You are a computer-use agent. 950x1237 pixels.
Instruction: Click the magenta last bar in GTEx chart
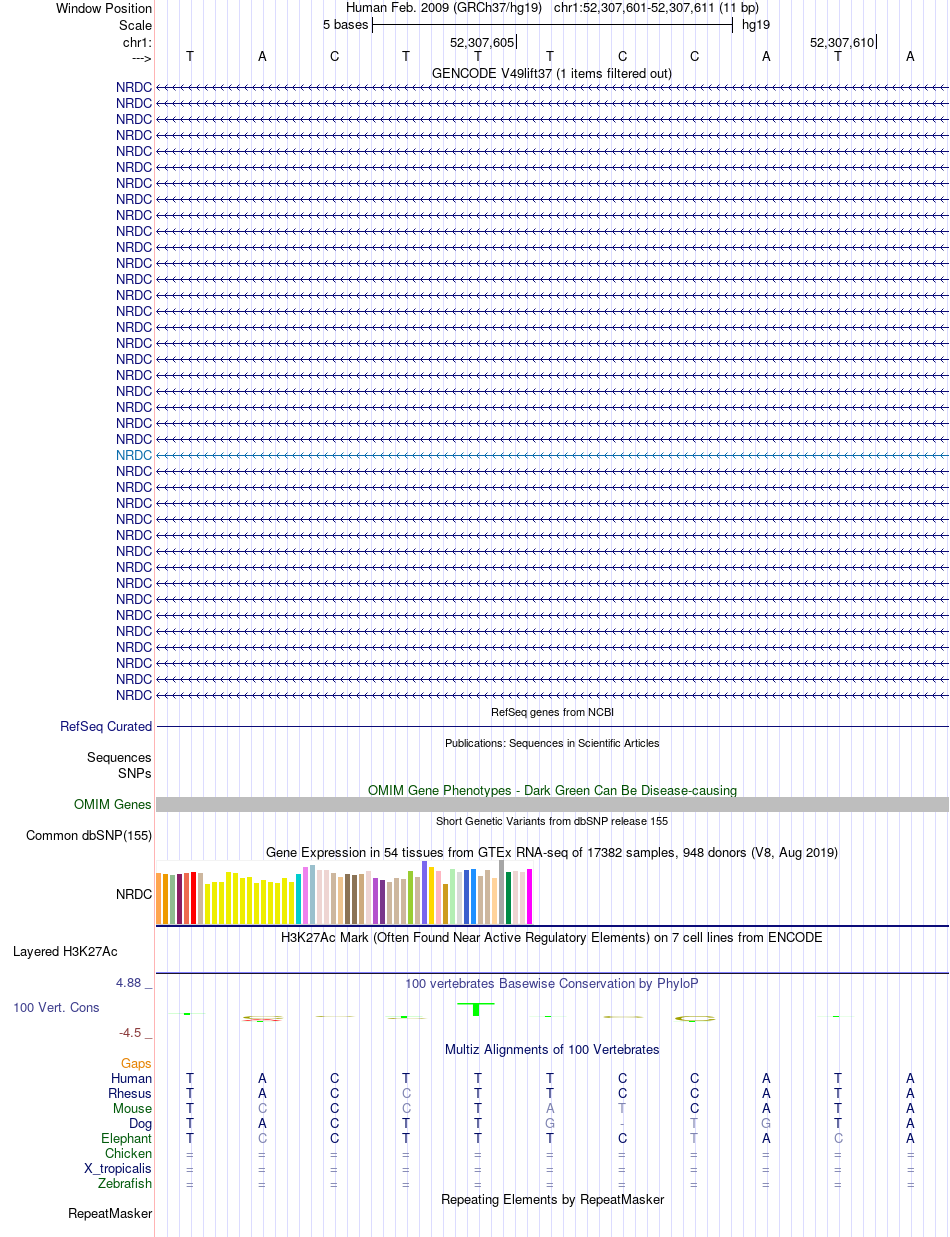(530, 896)
